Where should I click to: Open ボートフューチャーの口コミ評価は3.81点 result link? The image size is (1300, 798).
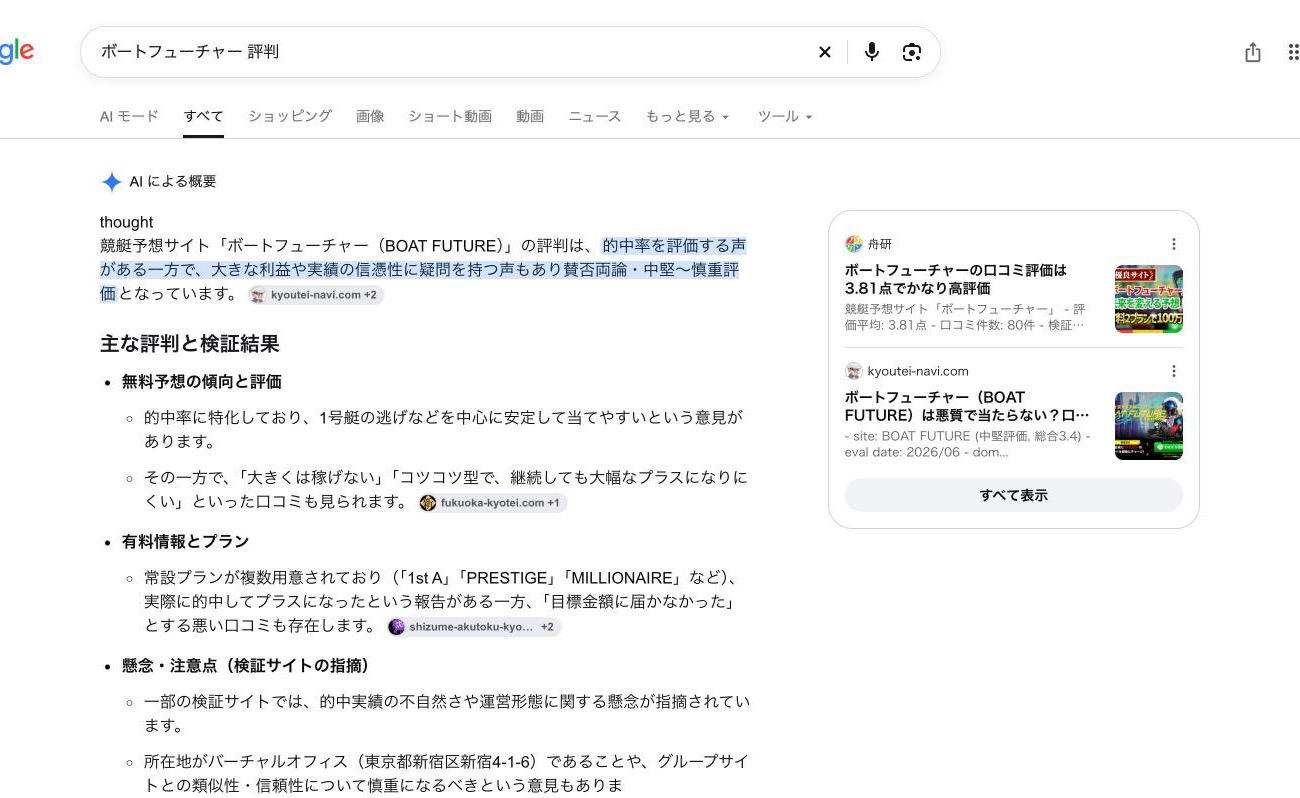tap(956, 279)
